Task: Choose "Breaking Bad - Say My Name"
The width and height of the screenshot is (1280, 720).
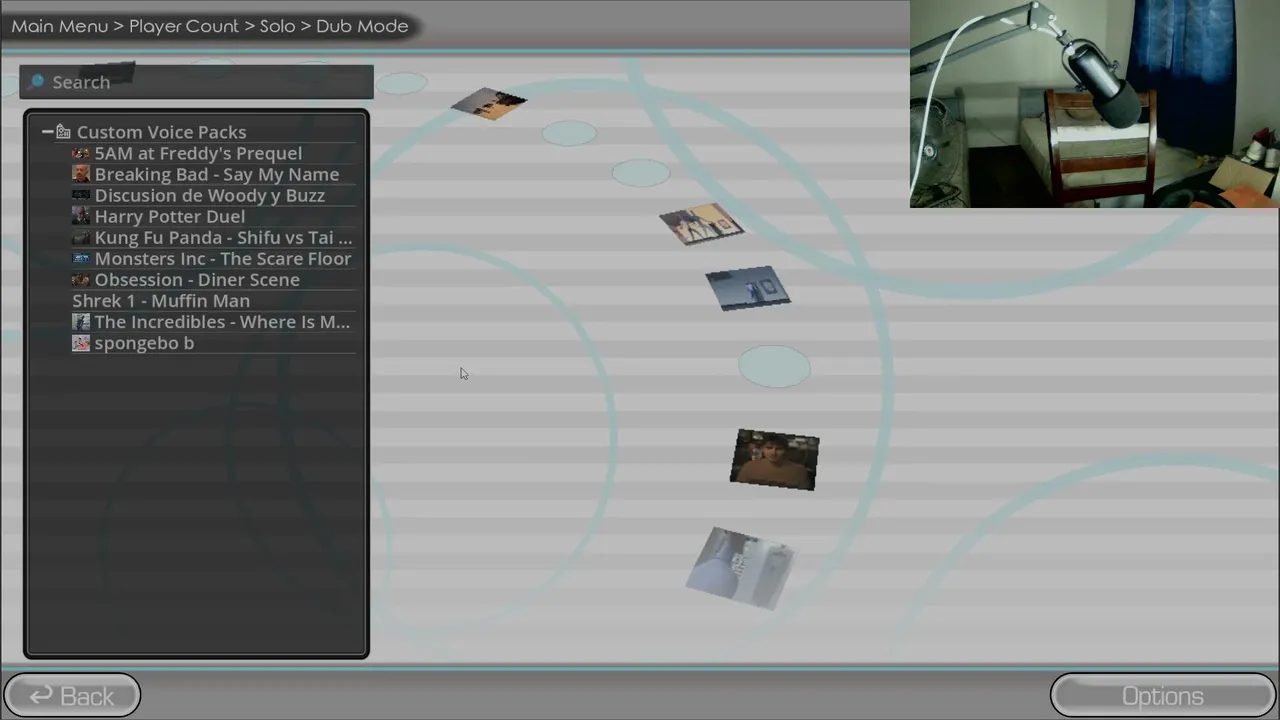Action: [217, 174]
